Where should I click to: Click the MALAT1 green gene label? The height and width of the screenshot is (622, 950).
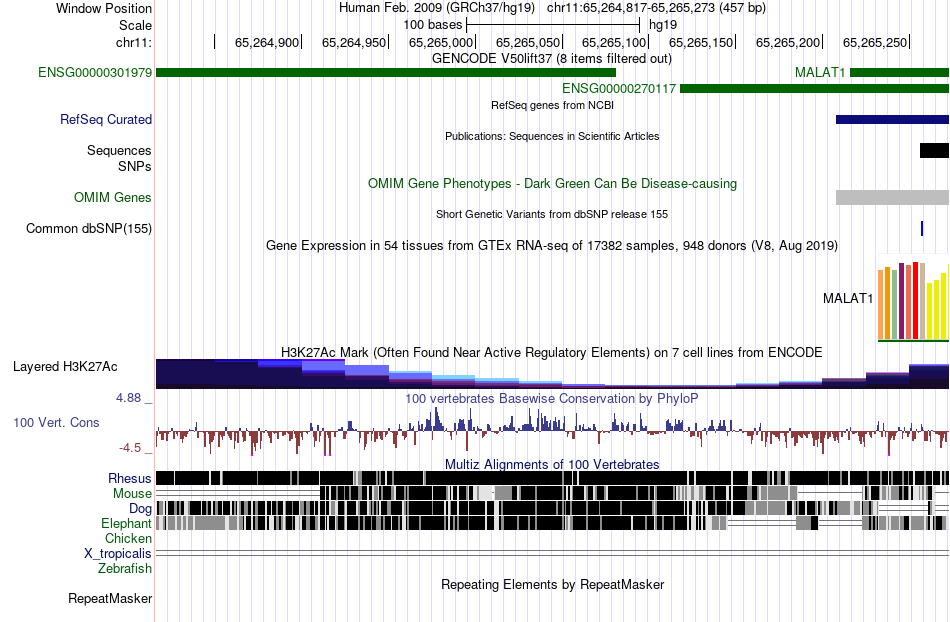click(x=820, y=73)
